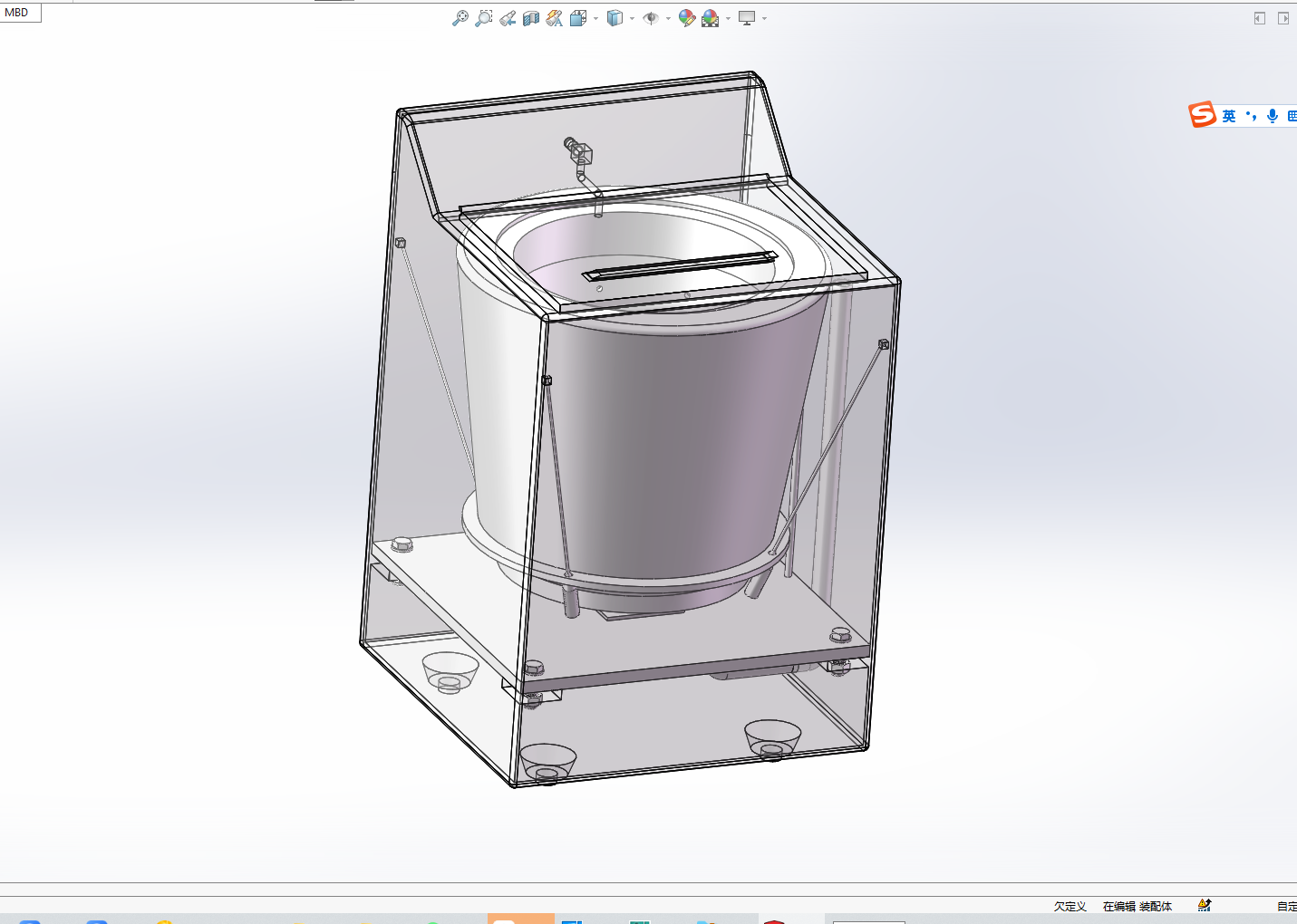This screenshot has height=924, width=1297.
Task: Toggle Sogou language mode 英
Action: pyautogui.click(x=1228, y=116)
